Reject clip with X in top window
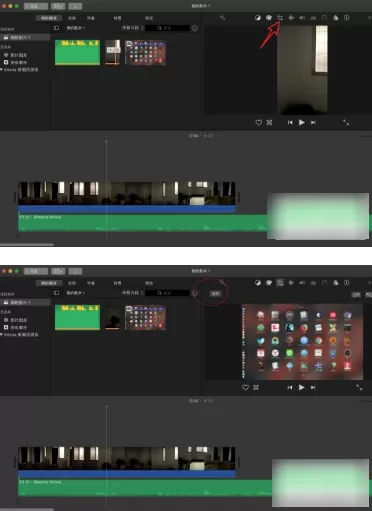Screen dimensions: 372x511 269,123
